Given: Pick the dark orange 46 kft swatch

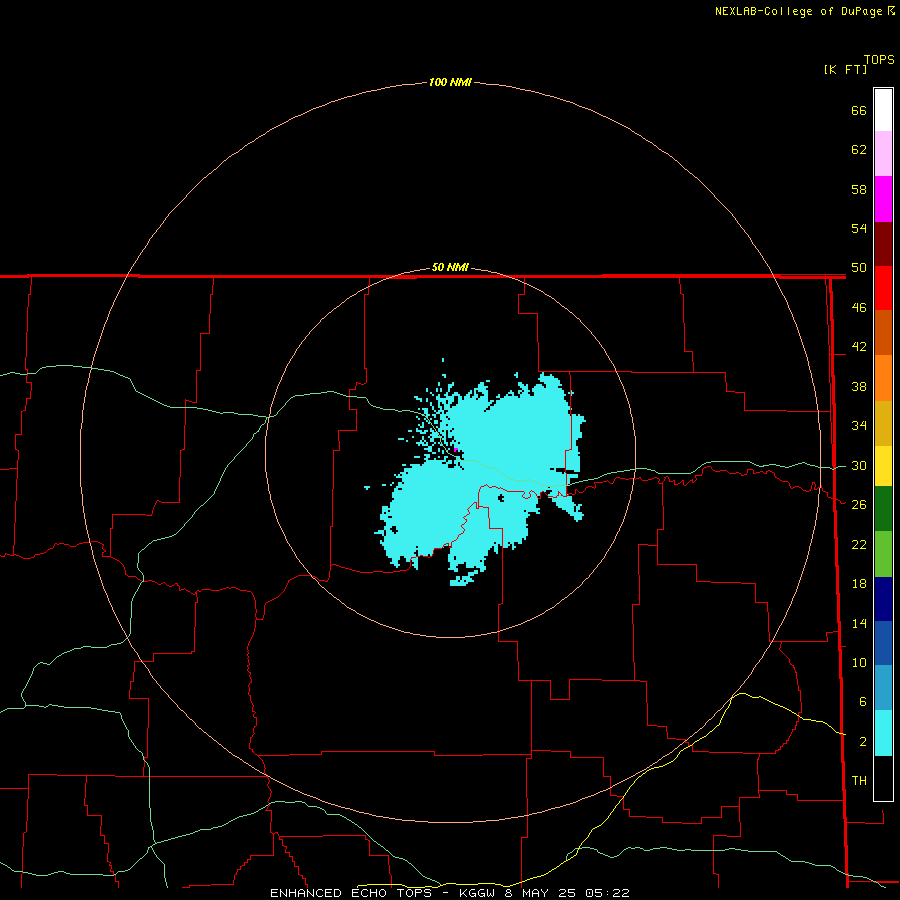Looking at the screenshot, I should [883, 333].
